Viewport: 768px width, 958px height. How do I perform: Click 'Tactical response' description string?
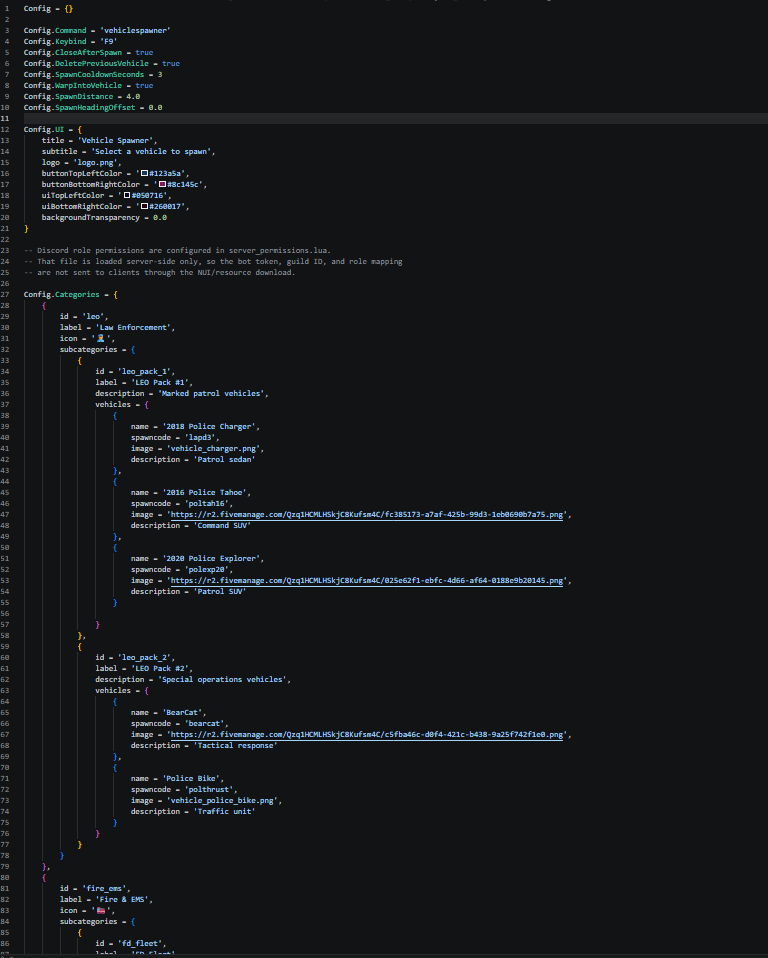(235, 745)
